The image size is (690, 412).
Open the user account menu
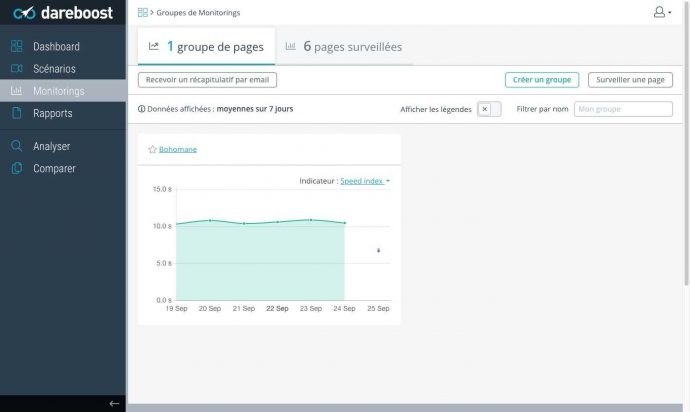tap(662, 12)
